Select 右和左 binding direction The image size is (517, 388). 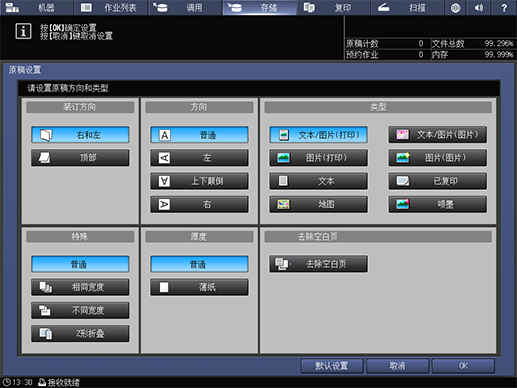[x=80, y=135]
